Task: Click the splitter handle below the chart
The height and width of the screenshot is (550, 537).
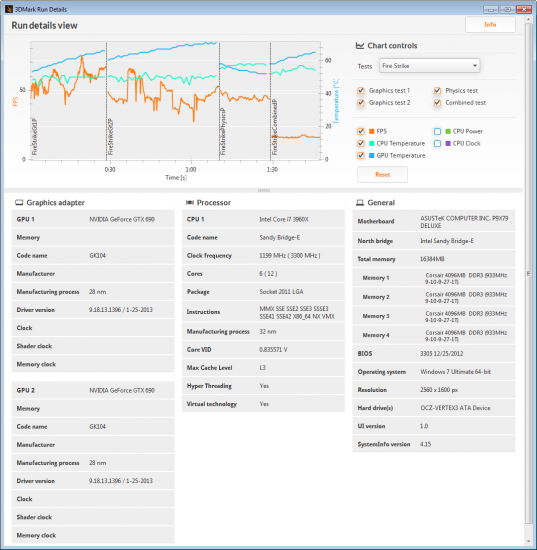Action: point(264,190)
